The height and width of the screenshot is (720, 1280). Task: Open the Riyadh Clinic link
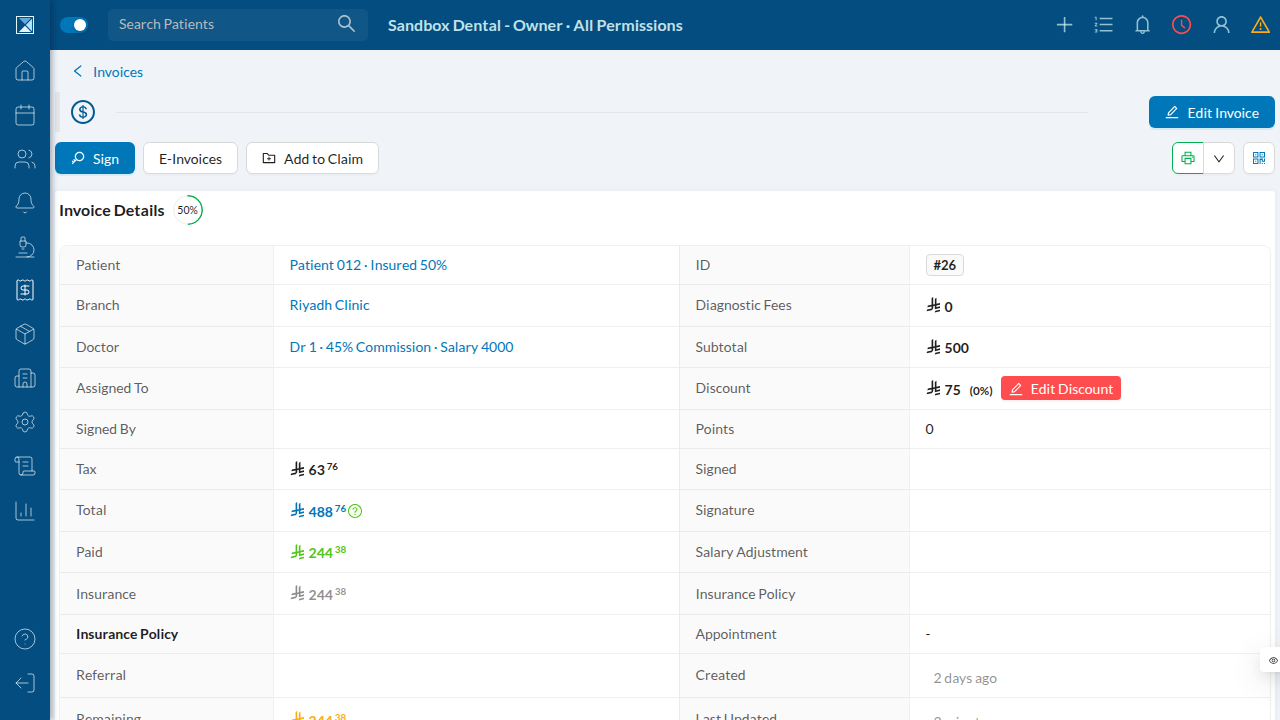[330, 305]
